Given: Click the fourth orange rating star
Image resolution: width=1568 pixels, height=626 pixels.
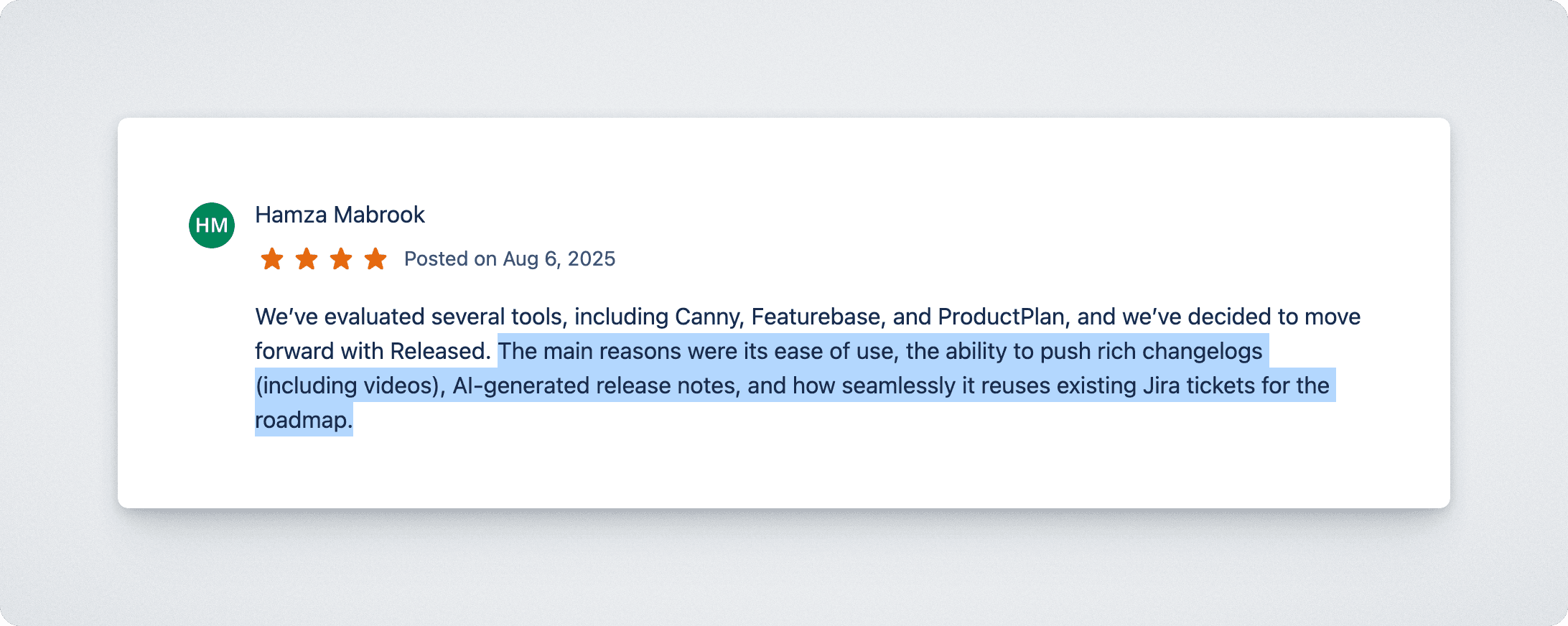Looking at the screenshot, I should pos(375,258).
